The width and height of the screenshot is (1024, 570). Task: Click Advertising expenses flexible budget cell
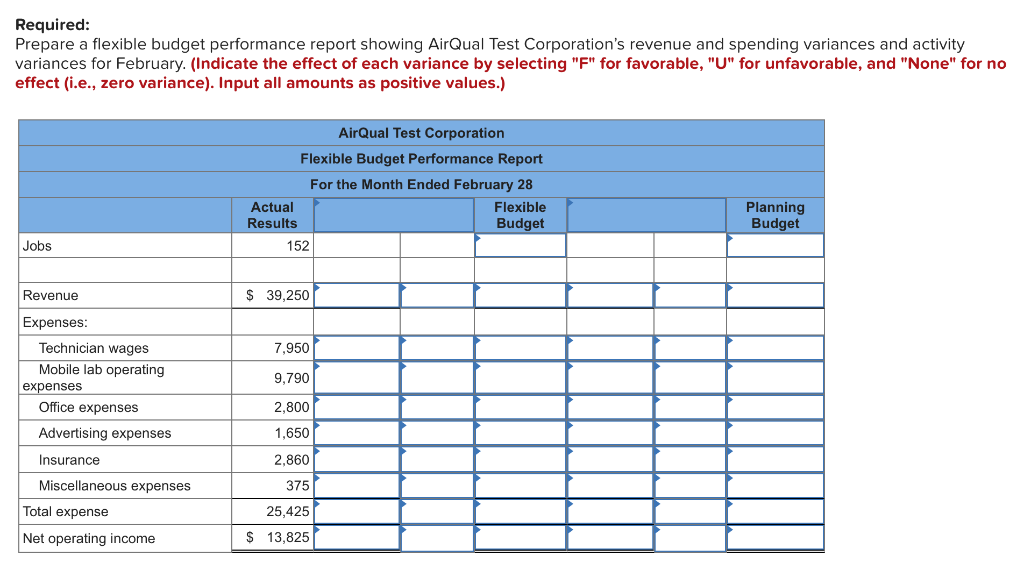520,433
